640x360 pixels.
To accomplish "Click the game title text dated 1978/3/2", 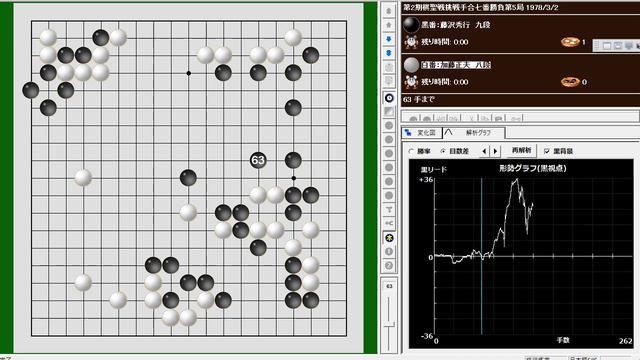I will pos(481,7).
